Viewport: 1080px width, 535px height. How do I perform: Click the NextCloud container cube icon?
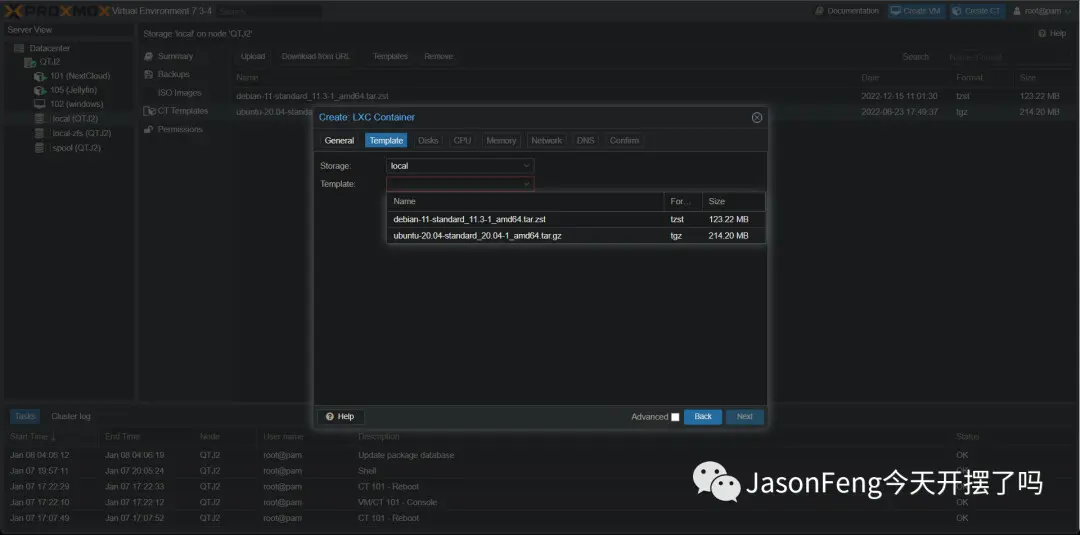point(41,76)
